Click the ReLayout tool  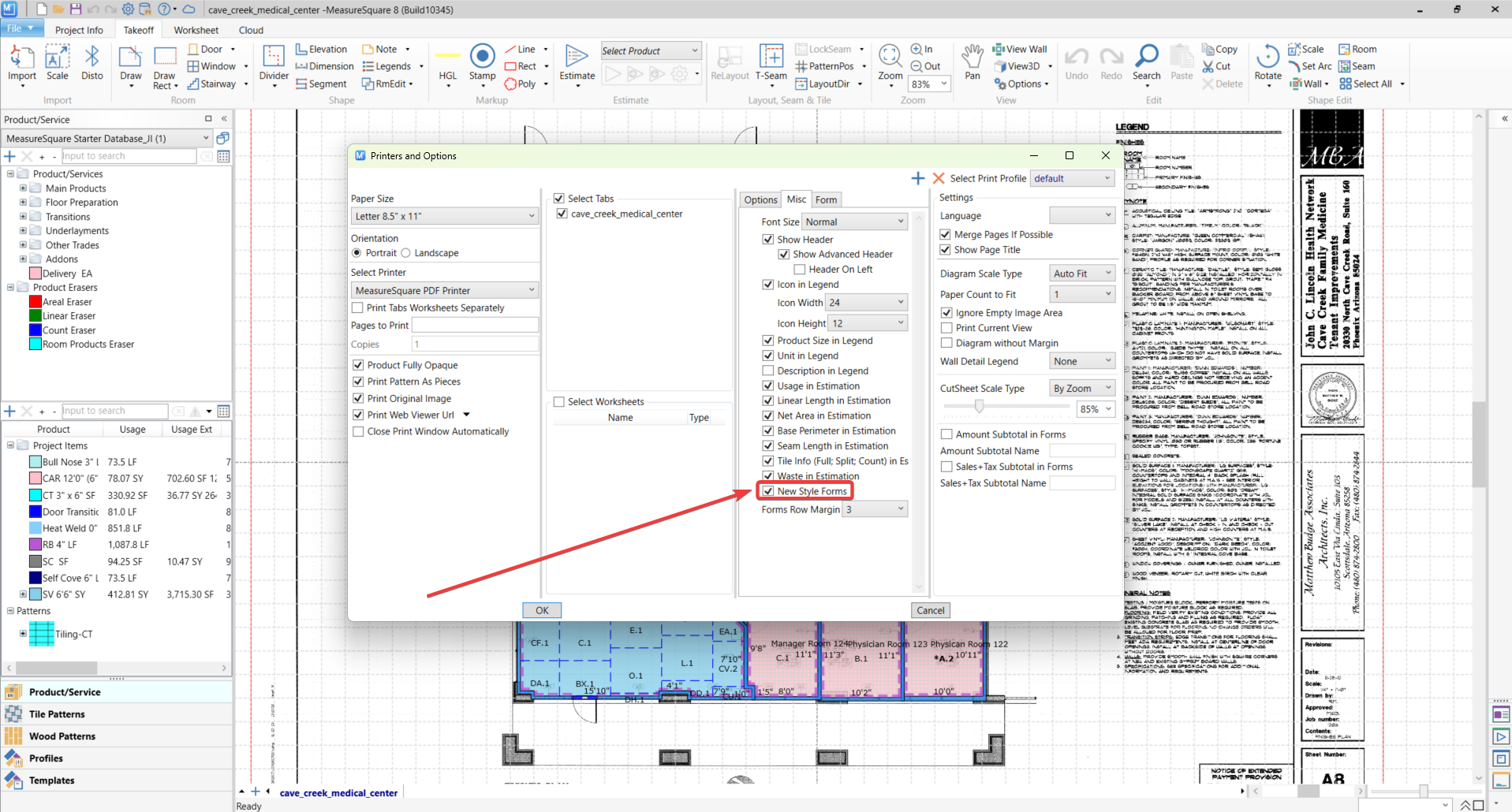730,64
